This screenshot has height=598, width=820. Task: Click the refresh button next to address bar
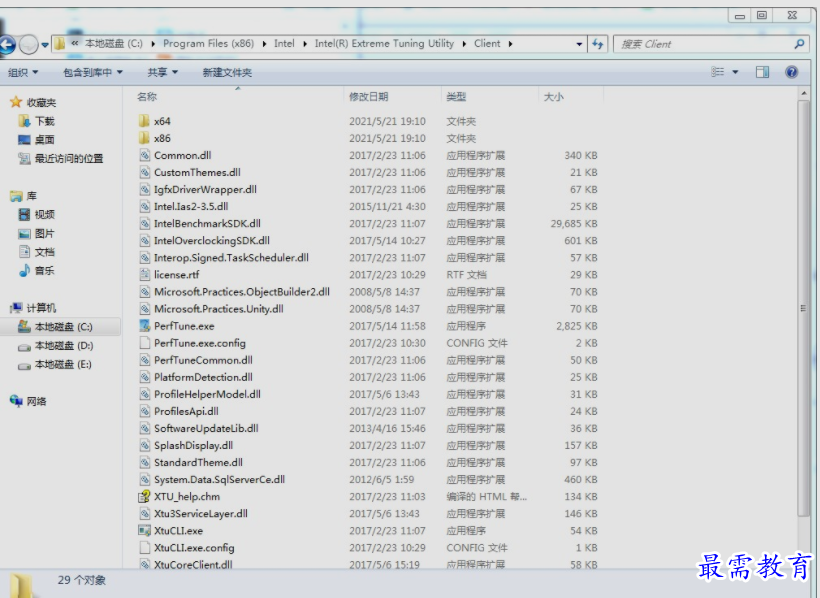click(598, 44)
